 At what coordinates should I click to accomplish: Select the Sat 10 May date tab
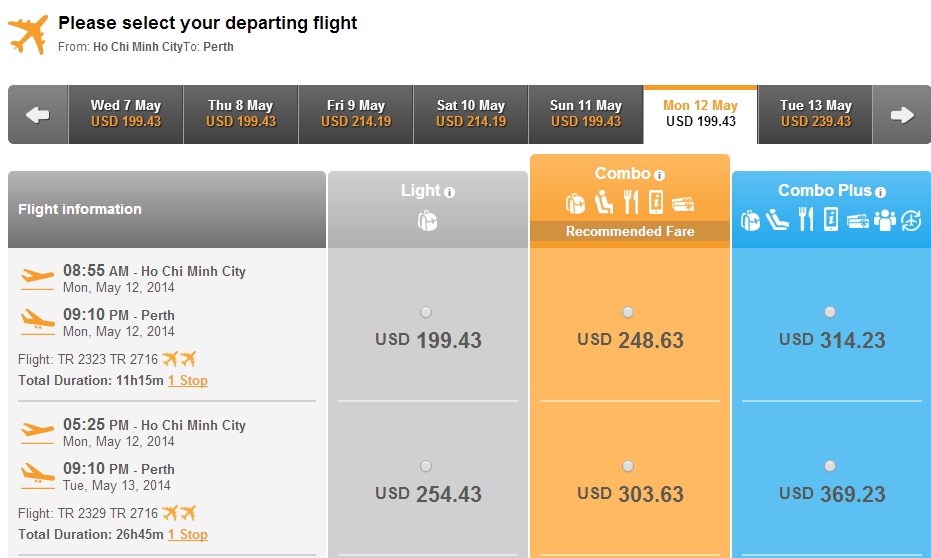pos(471,115)
